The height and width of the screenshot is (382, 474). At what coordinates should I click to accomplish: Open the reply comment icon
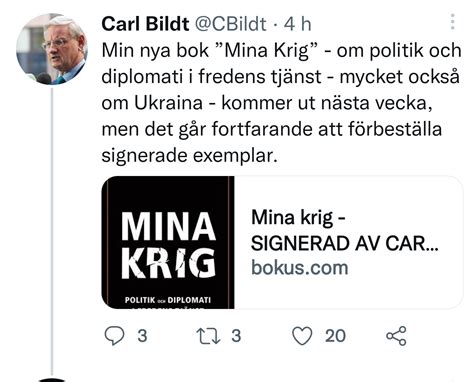pyautogui.click(x=114, y=335)
